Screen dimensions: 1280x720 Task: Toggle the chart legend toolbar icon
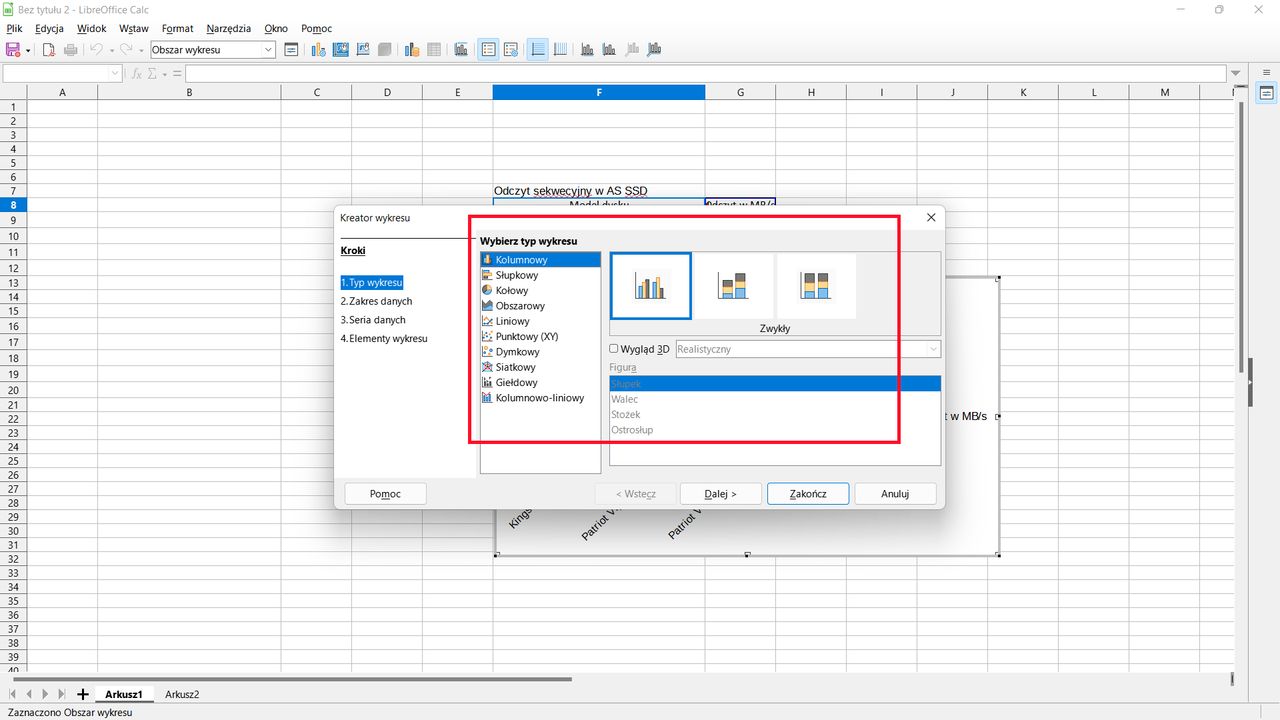(488, 50)
